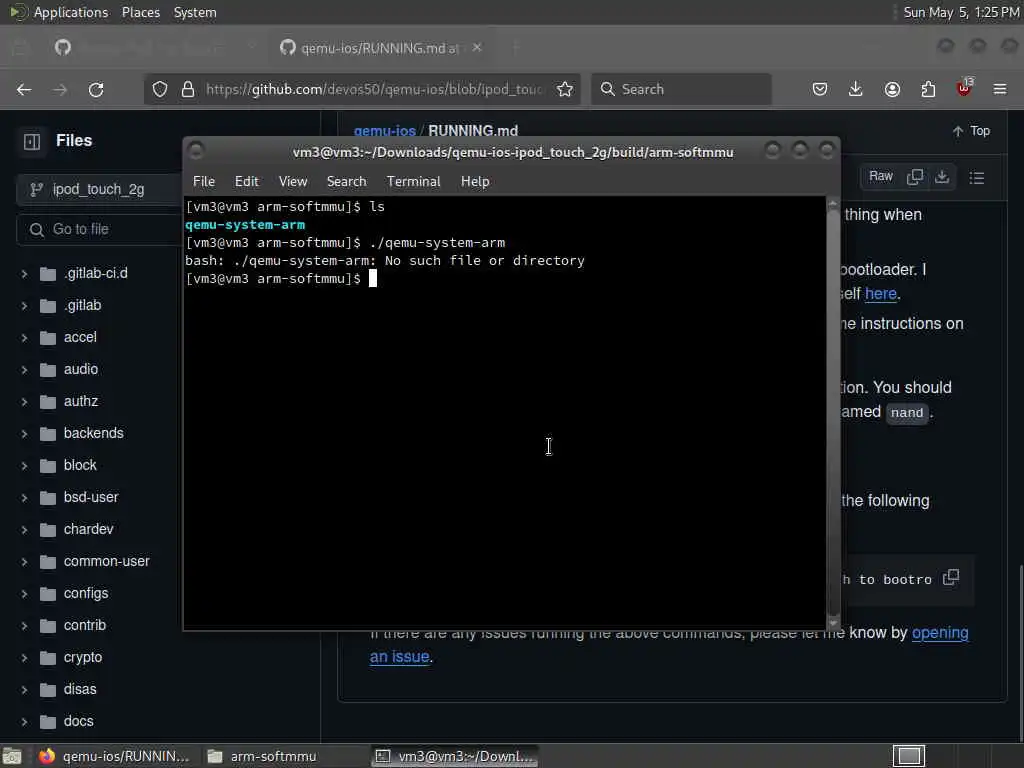Open the configs folder row
Screen dimensions: 1024x768
pyautogui.click(x=98, y=594)
